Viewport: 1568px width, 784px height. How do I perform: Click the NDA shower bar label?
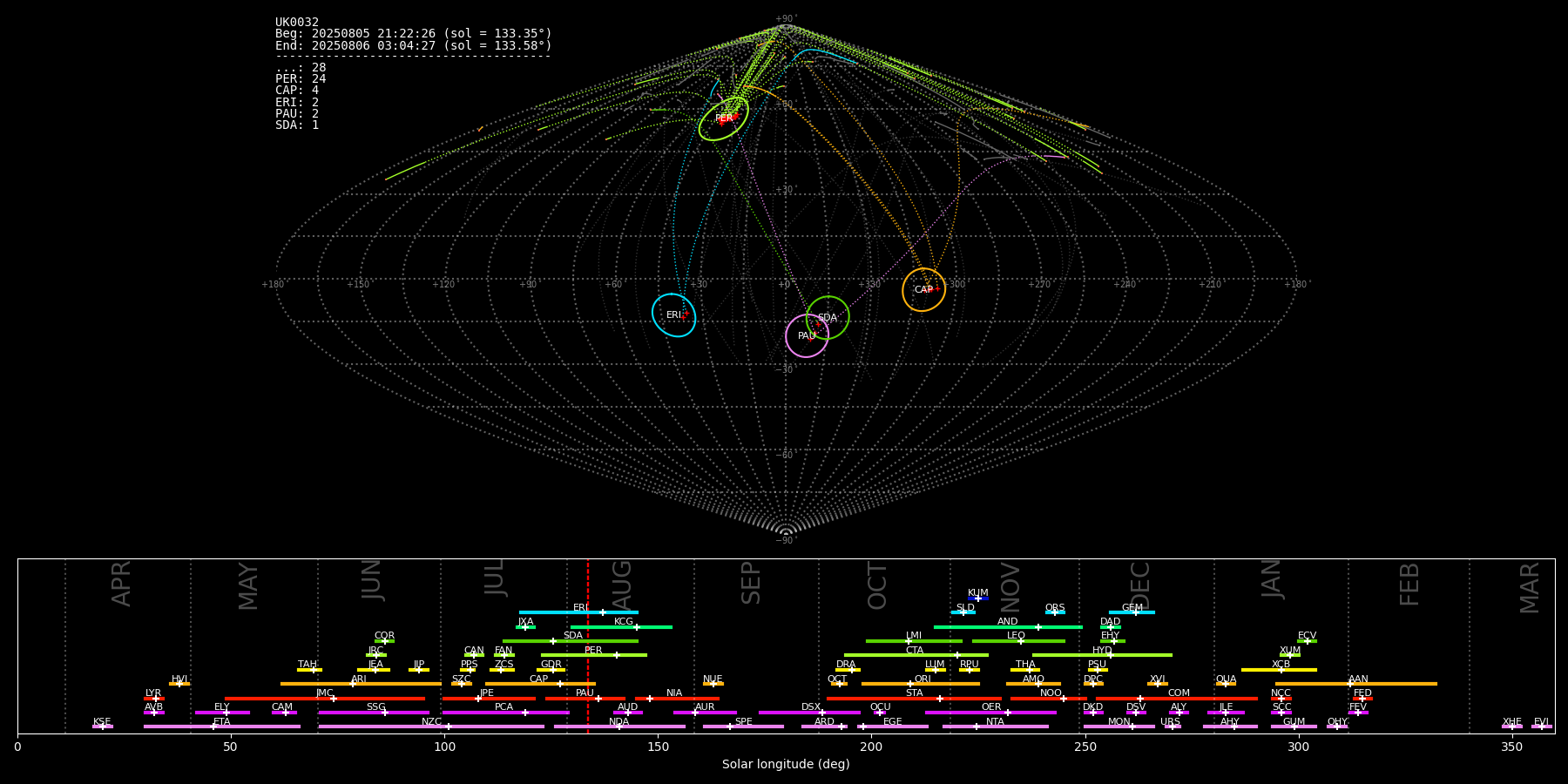coord(618,722)
